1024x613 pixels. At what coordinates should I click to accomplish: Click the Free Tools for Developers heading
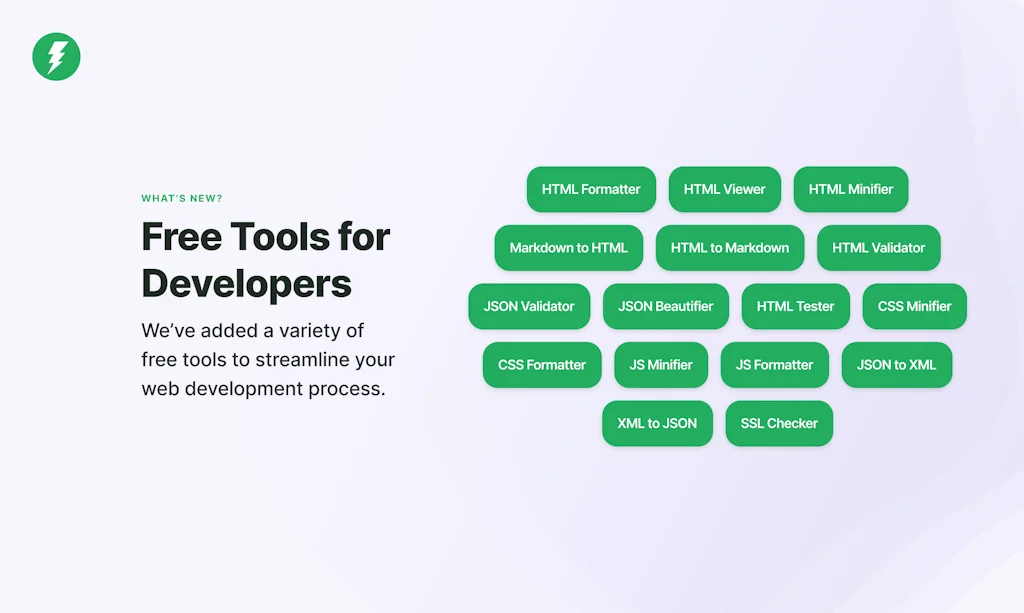(266, 260)
